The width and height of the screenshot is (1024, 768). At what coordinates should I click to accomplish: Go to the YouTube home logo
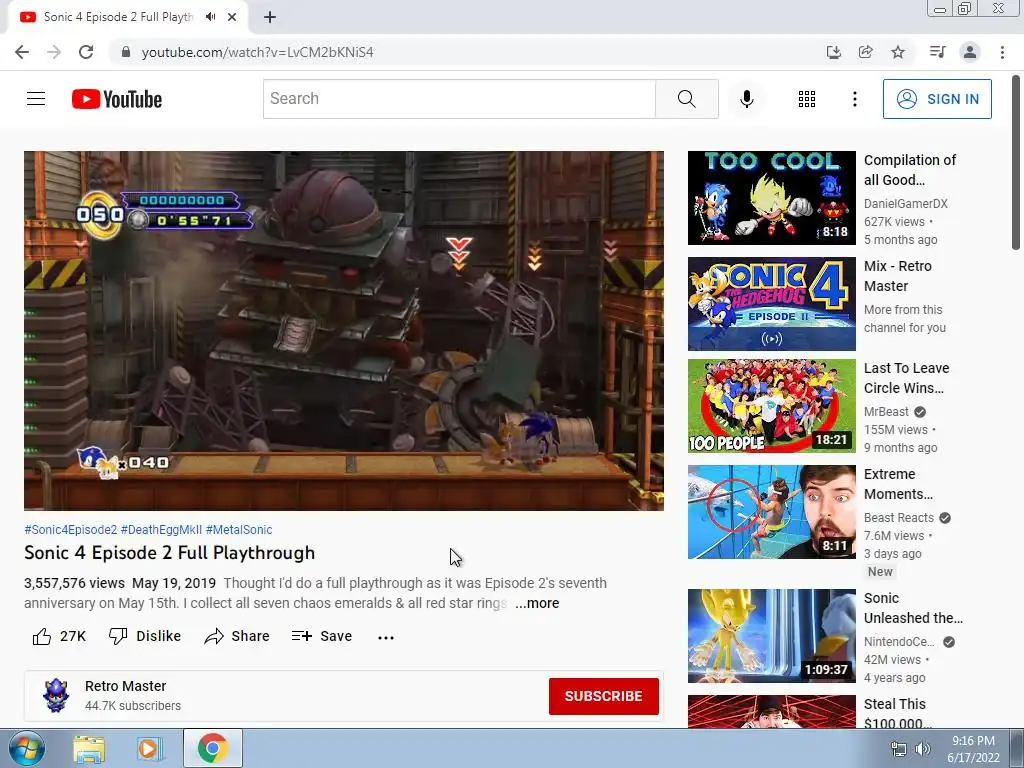pos(117,99)
